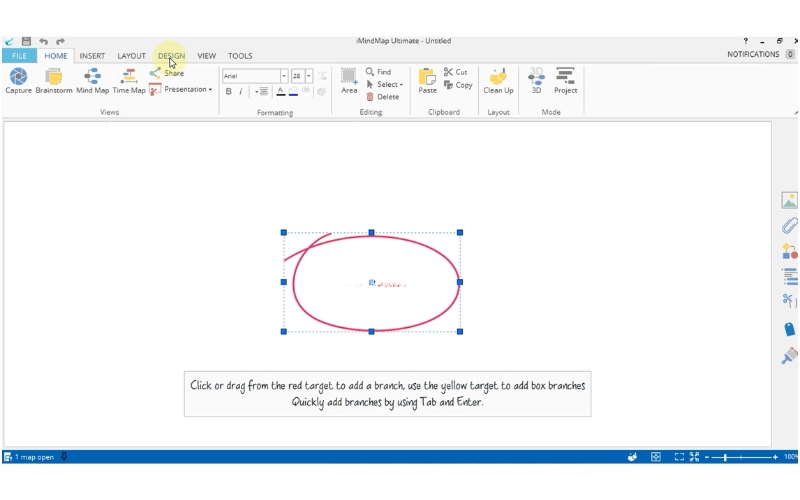Redo the last undone action
The image size is (800, 500).
(x=60, y=41)
